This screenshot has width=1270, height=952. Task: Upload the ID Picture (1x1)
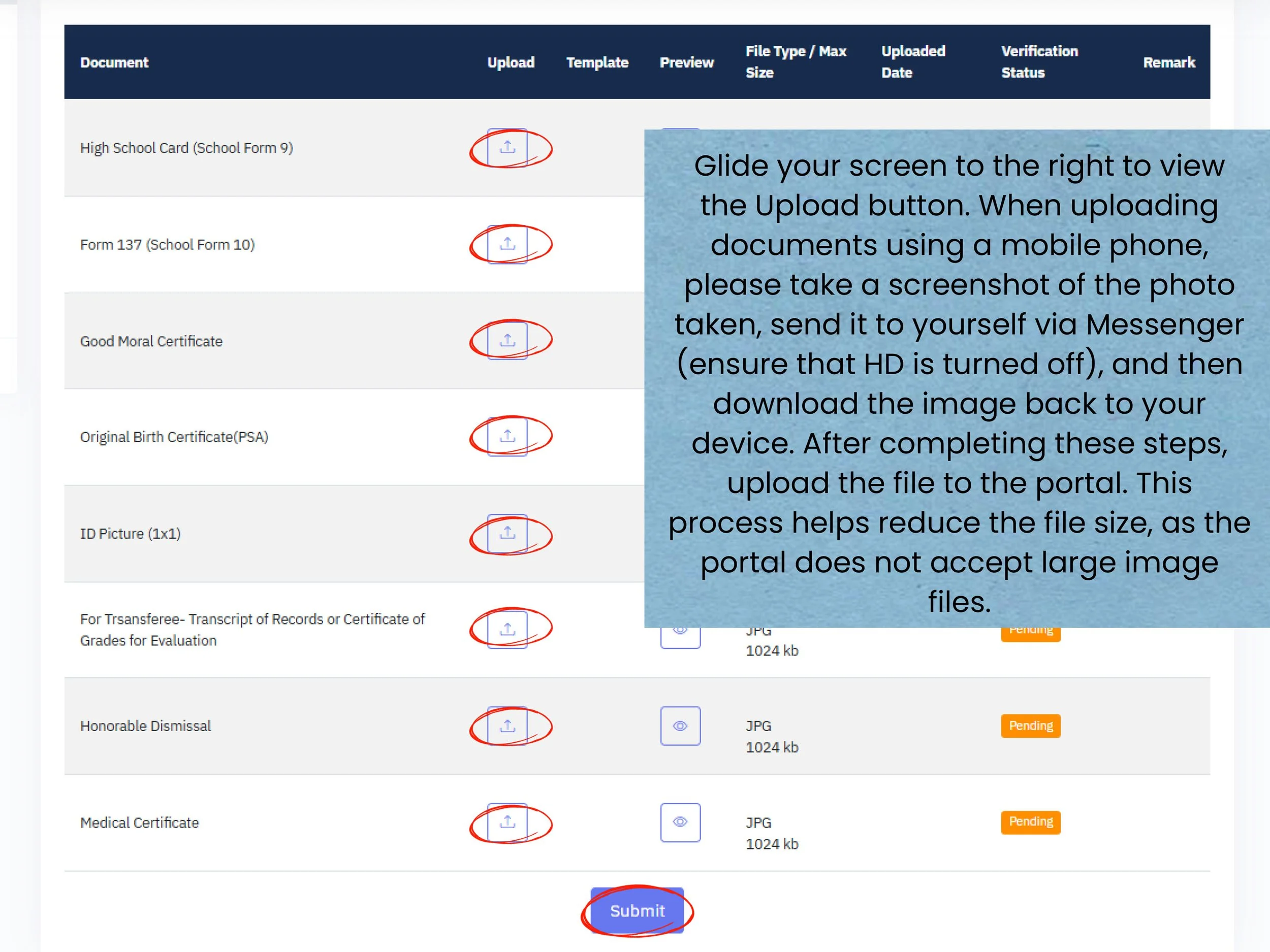point(508,533)
